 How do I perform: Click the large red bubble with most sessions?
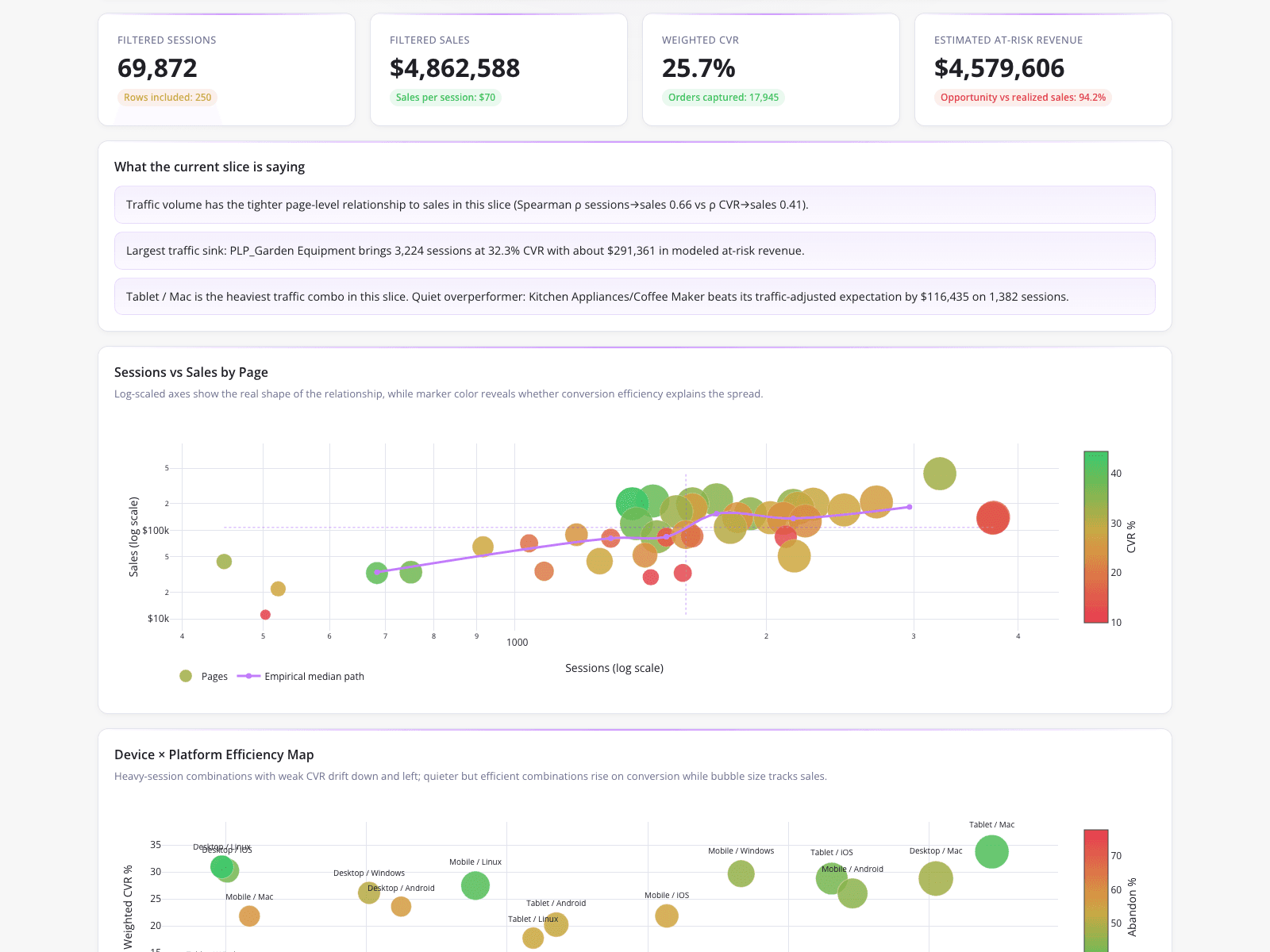992,517
